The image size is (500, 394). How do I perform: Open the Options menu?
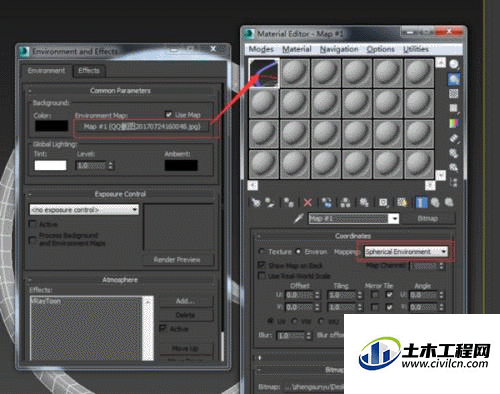tap(380, 49)
